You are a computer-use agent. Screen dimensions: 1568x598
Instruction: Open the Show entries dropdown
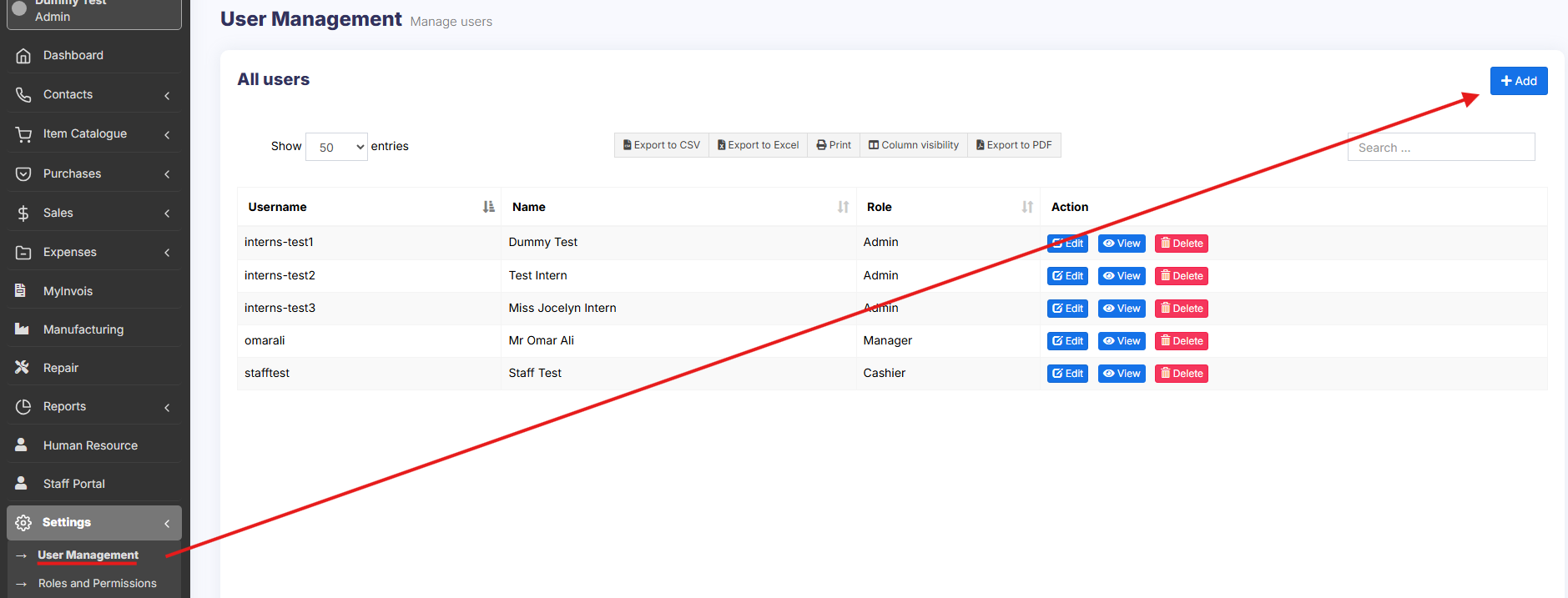coord(336,147)
